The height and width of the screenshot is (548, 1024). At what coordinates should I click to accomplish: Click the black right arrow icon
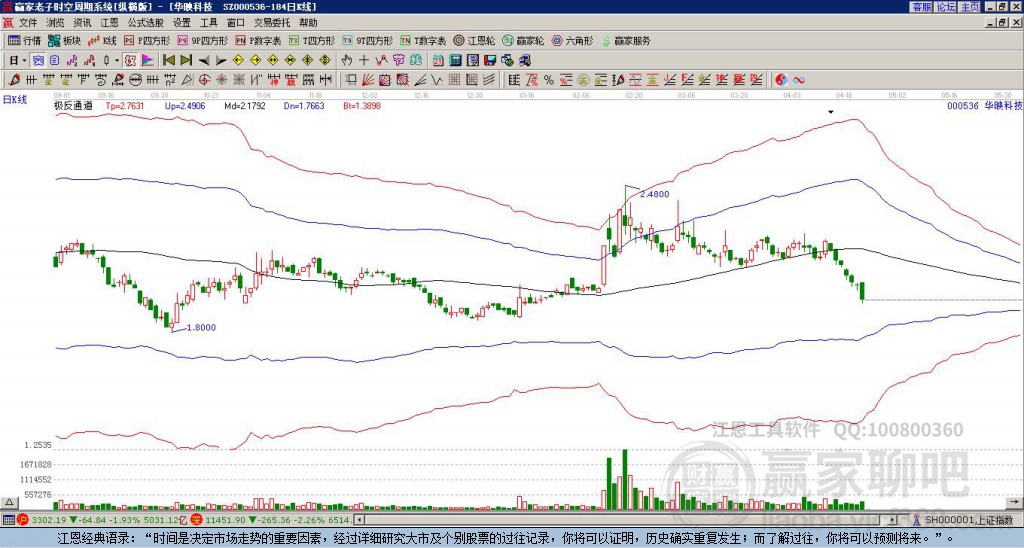tap(221, 61)
